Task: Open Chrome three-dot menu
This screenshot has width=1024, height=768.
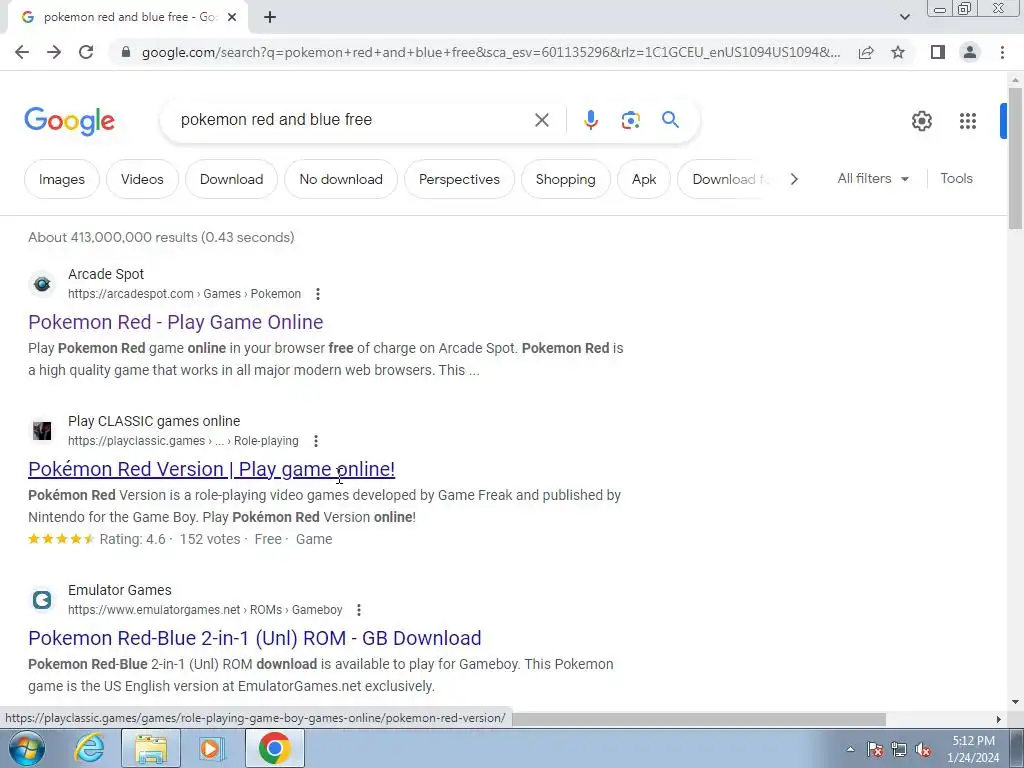Action: (x=1002, y=52)
